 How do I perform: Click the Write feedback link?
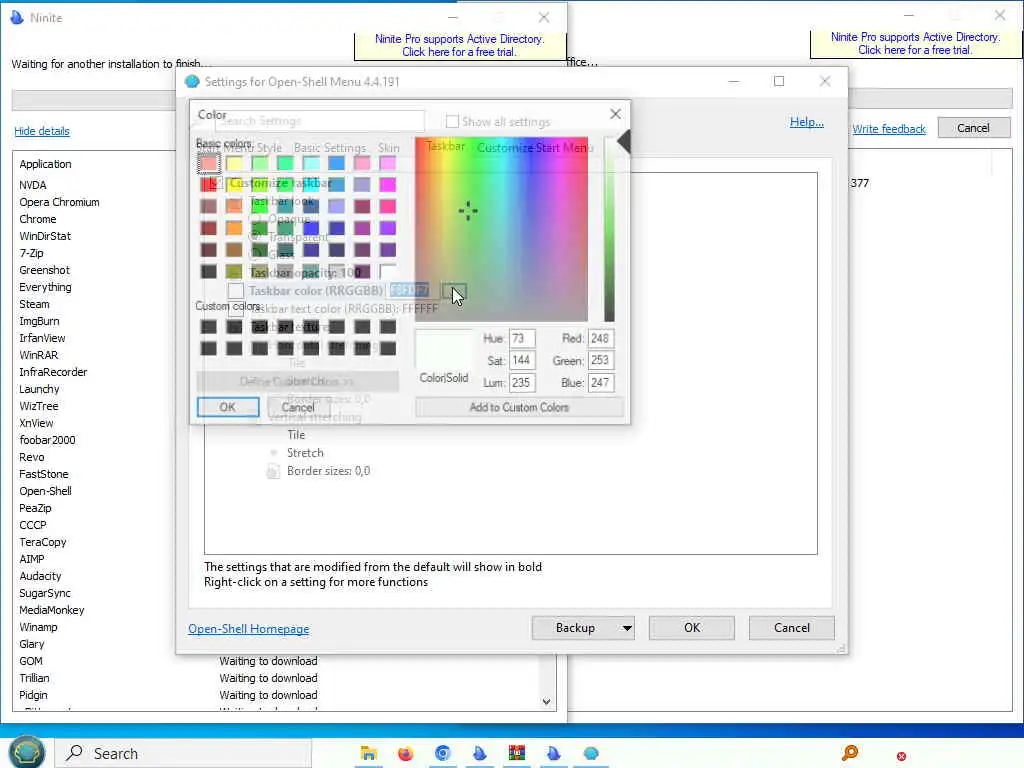(x=889, y=129)
